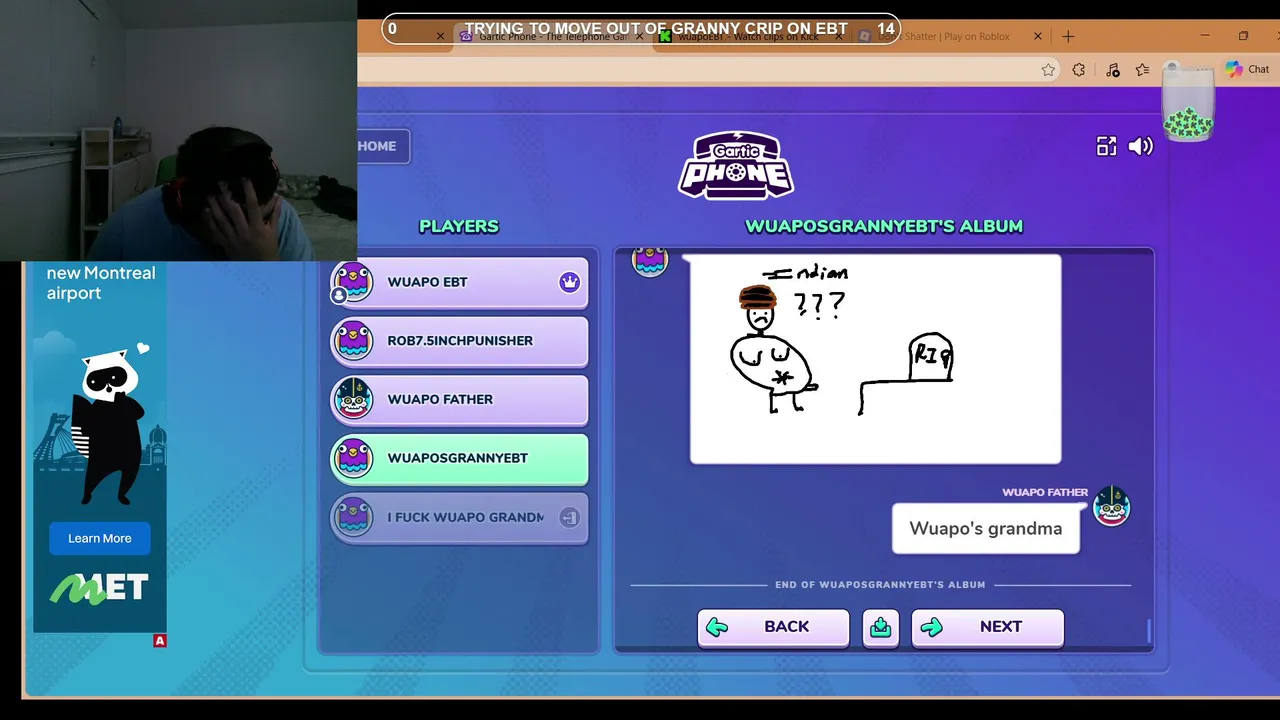The height and width of the screenshot is (720, 1280).
Task: Click the crown icon beside WUAPO EBT
Action: coord(569,282)
